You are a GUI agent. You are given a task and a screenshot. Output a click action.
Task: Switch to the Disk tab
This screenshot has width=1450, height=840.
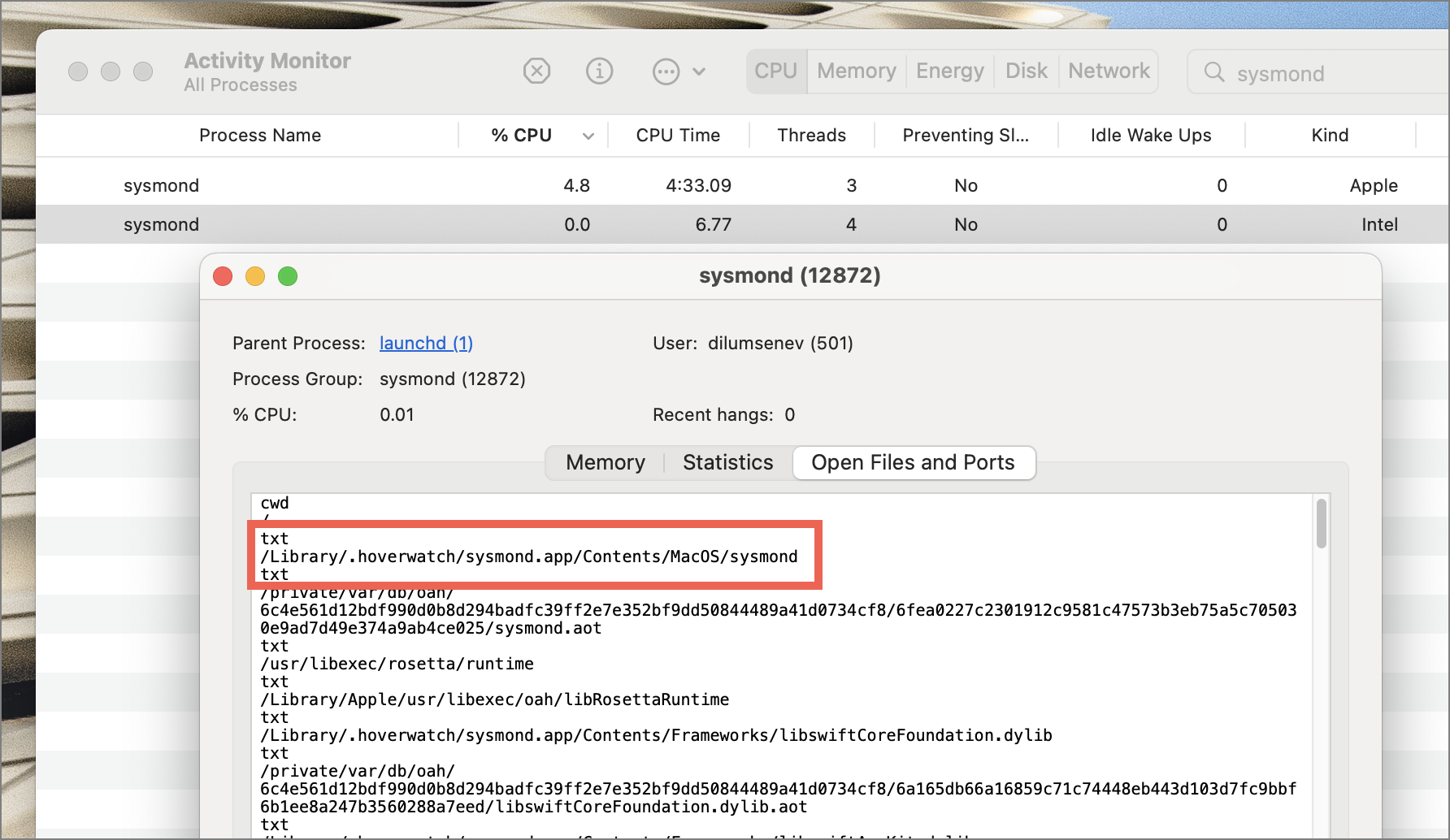[1027, 71]
